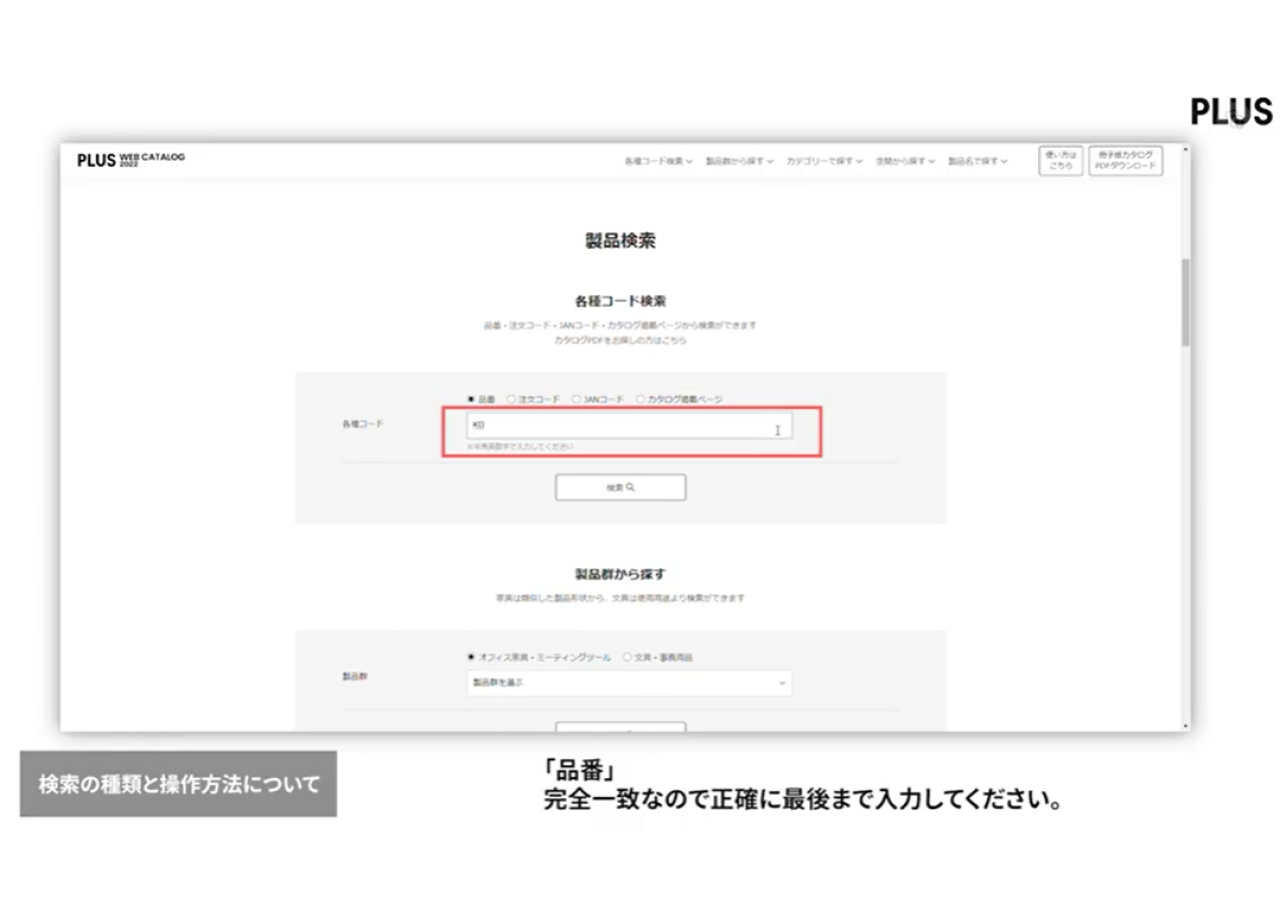The height and width of the screenshot is (920, 1280).
Task: Open the 製品群から探す header menu
Action: [x=739, y=161]
